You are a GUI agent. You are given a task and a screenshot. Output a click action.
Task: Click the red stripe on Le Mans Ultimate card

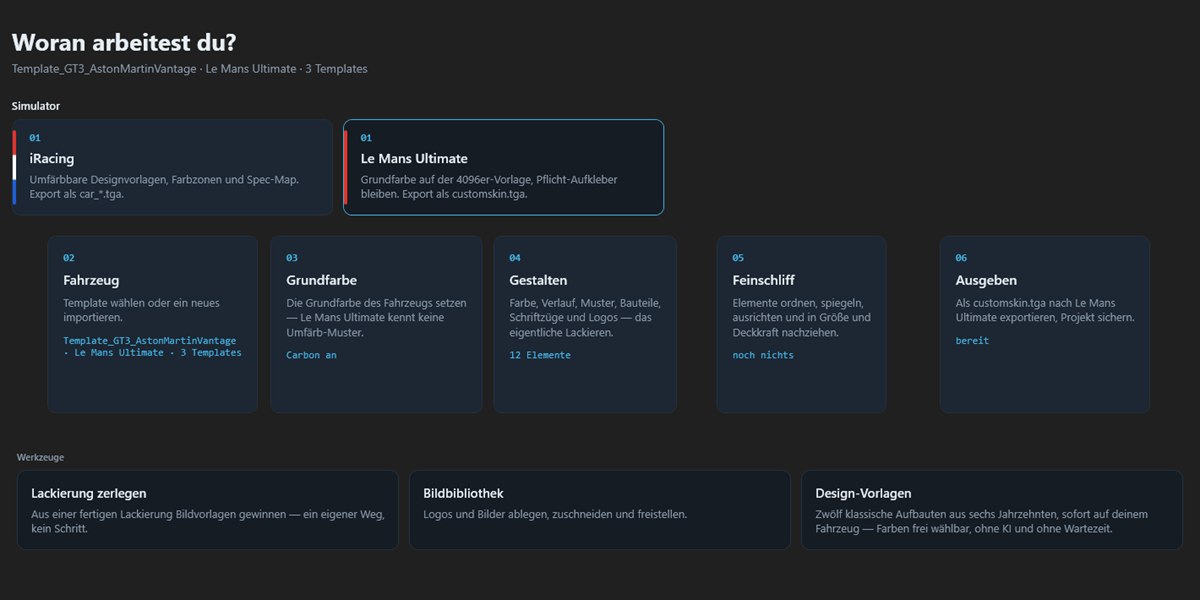tap(346, 167)
